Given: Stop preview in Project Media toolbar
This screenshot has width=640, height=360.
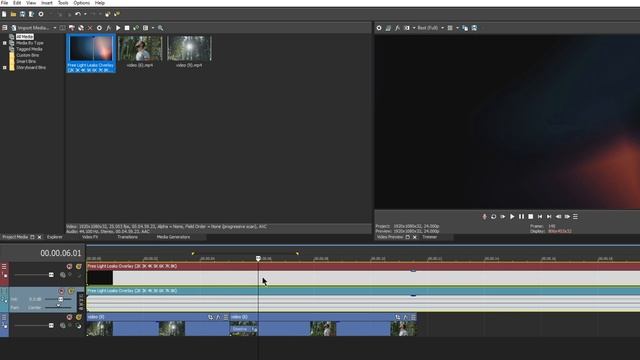Looking at the screenshot, I should pos(127,28).
